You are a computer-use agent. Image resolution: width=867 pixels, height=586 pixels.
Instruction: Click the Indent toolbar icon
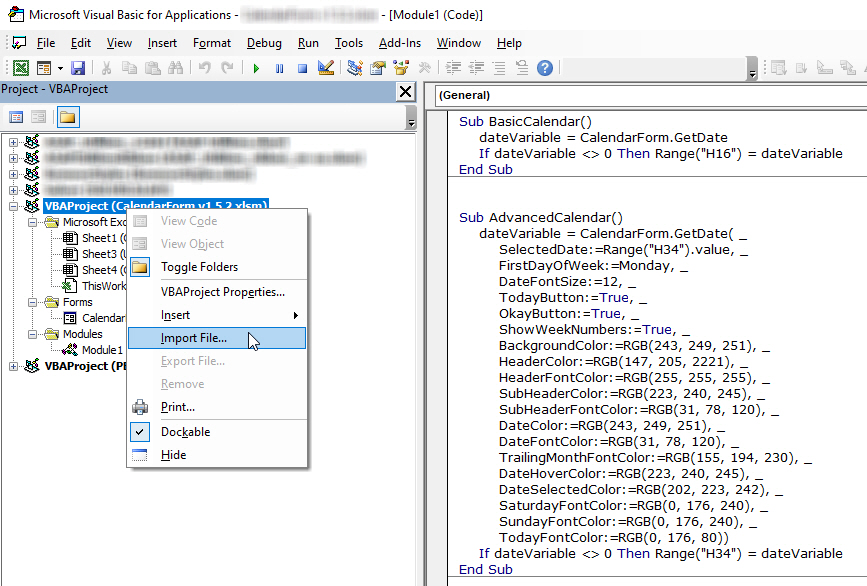453,68
